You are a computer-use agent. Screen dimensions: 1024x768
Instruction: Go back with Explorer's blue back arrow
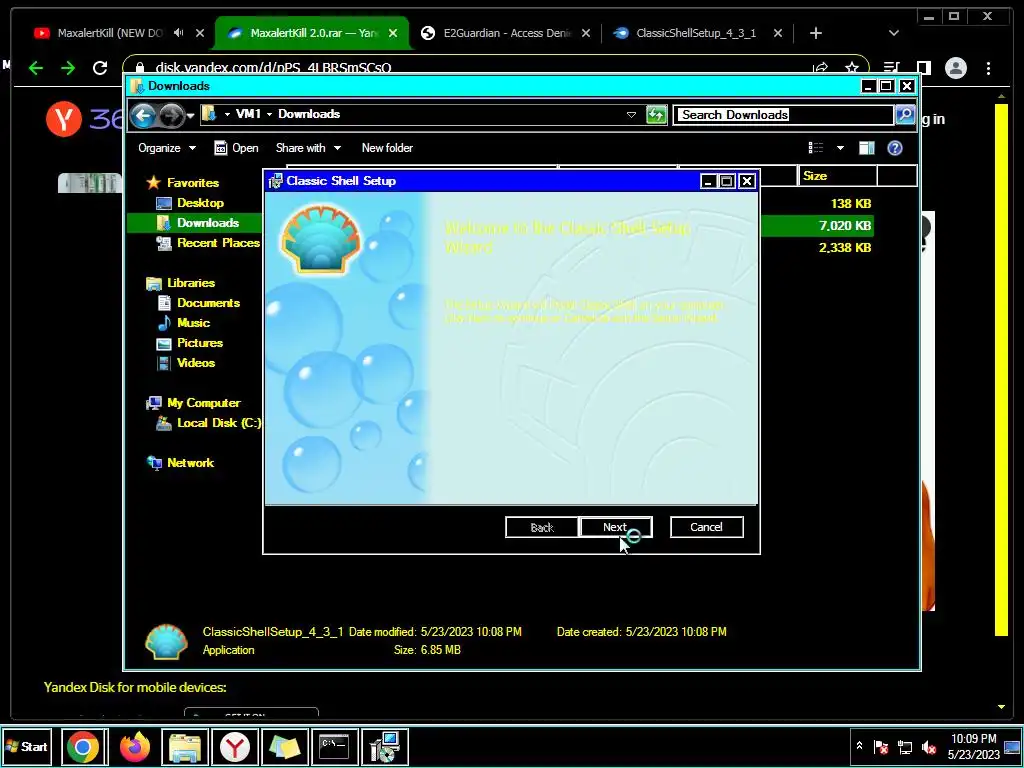click(x=143, y=116)
